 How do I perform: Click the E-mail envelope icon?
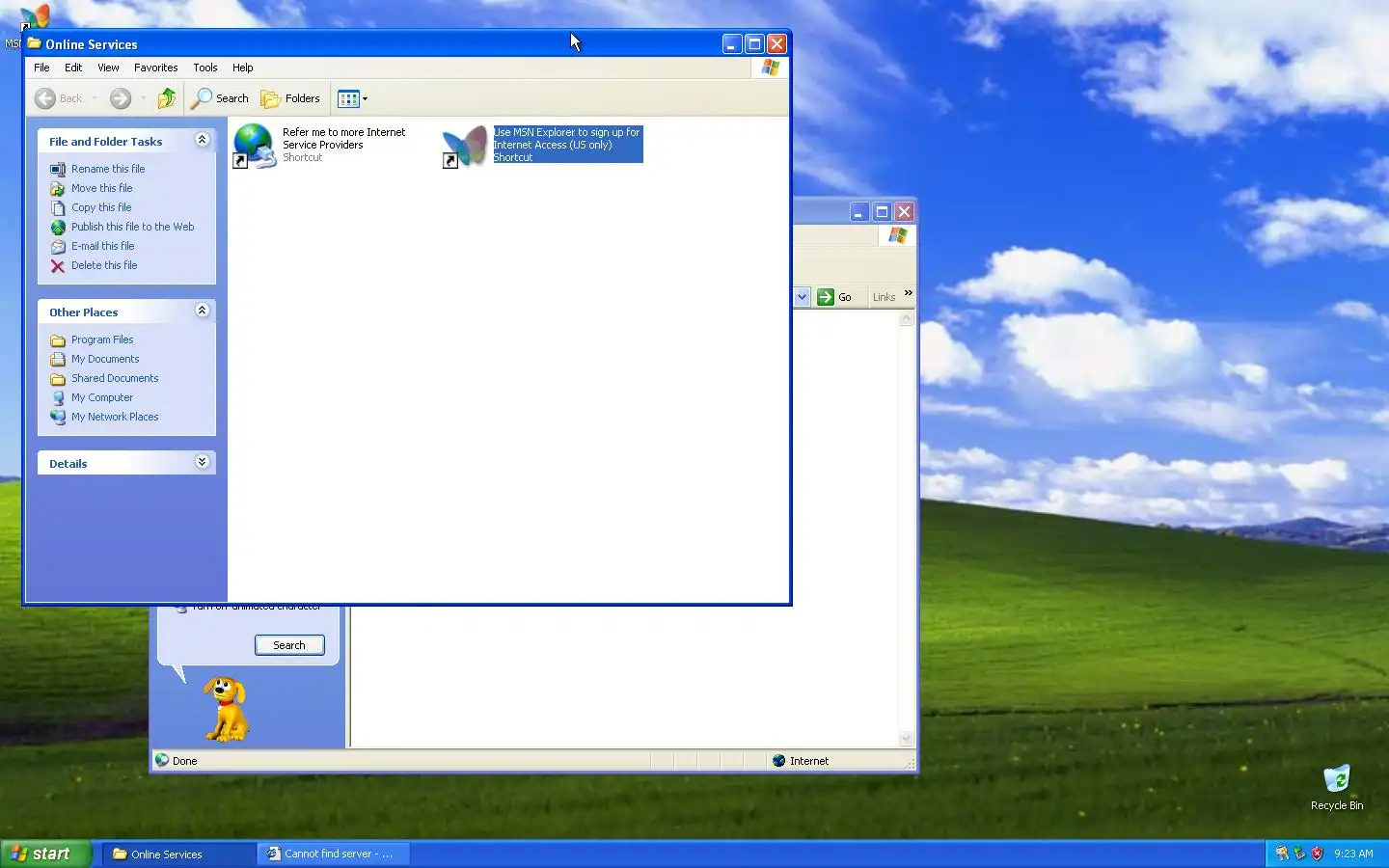pos(58,247)
